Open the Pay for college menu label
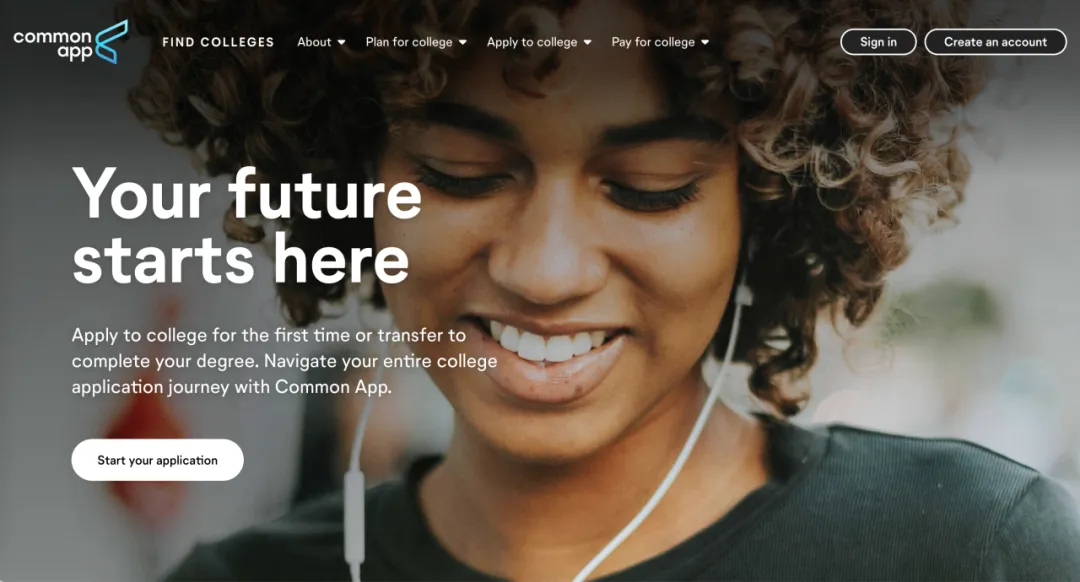Screen dimensions: 1080x582 [653, 42]
